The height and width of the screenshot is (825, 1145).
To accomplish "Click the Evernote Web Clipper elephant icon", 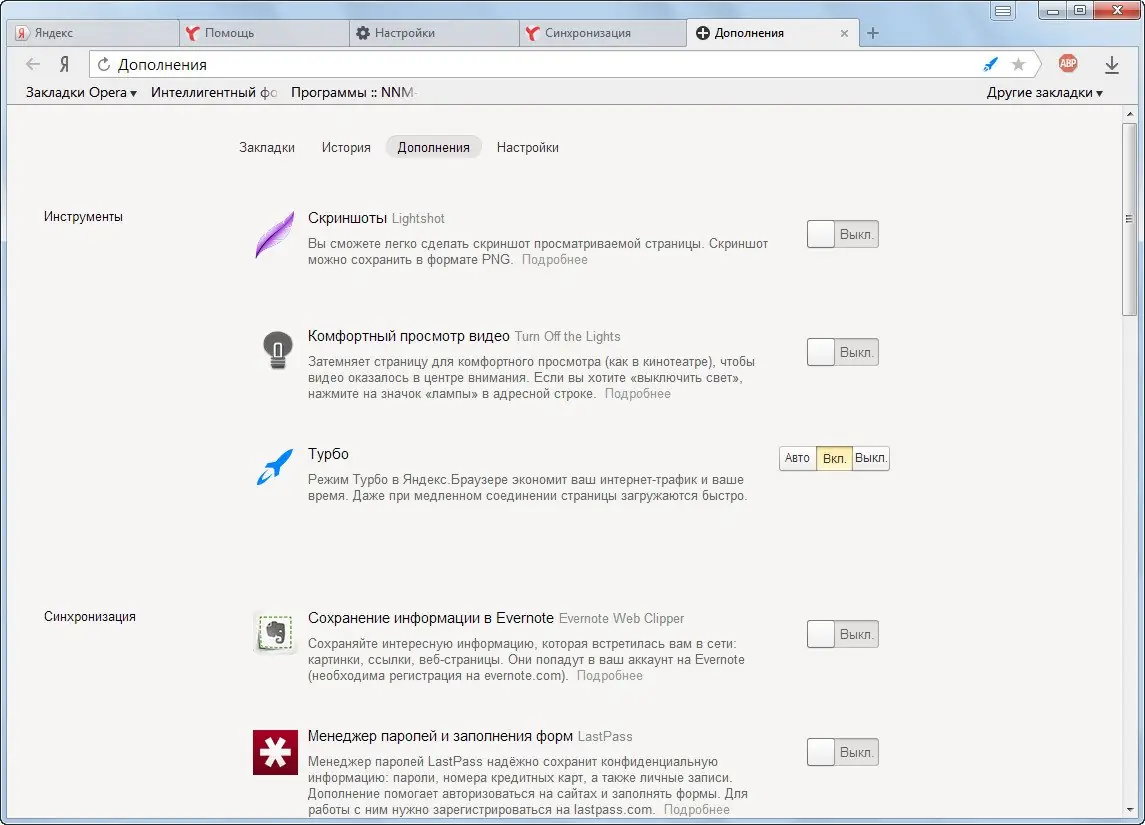I will [x=275, y=633].
